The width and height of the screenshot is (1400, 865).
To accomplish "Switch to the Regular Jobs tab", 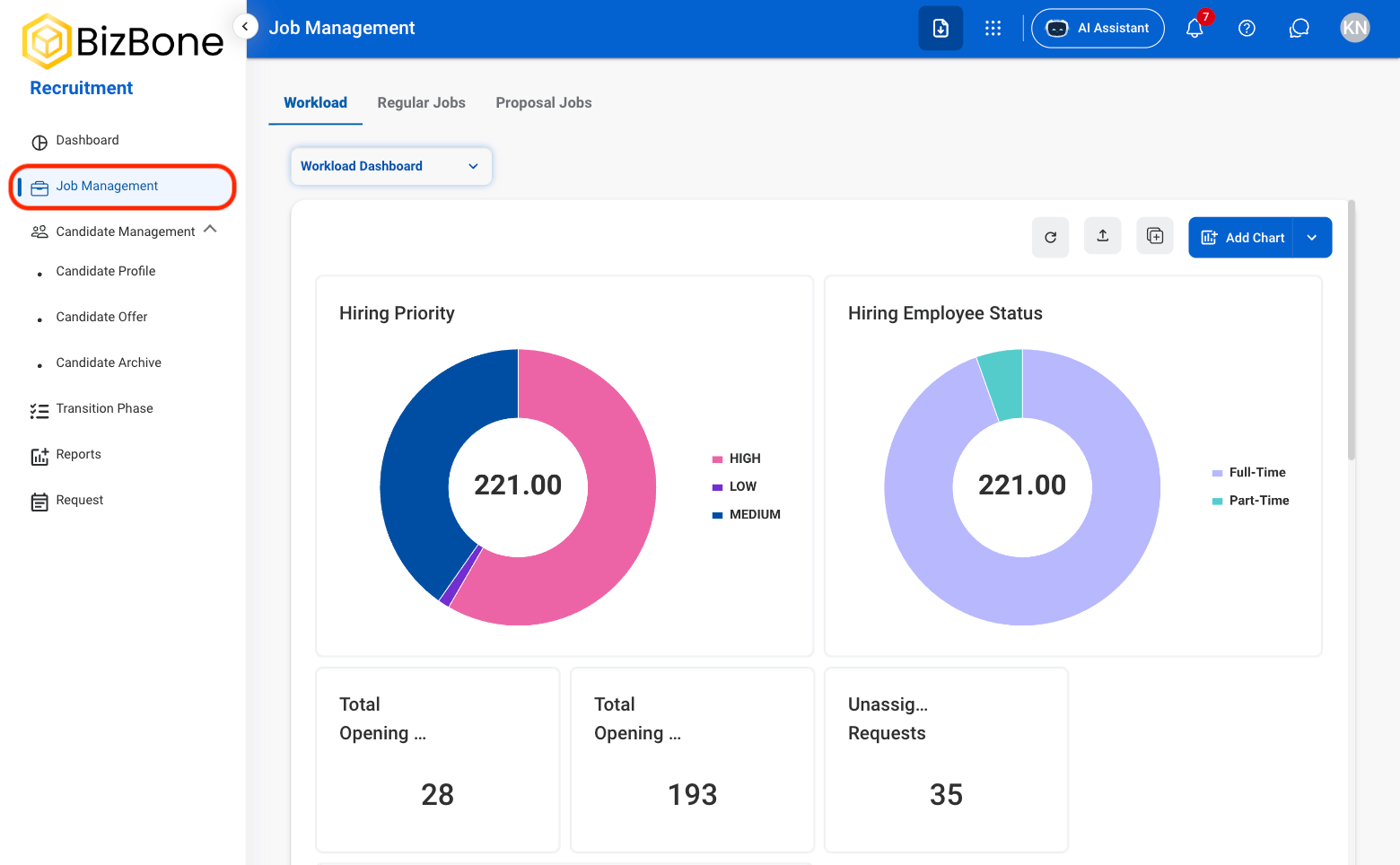I will coord(421,102).
